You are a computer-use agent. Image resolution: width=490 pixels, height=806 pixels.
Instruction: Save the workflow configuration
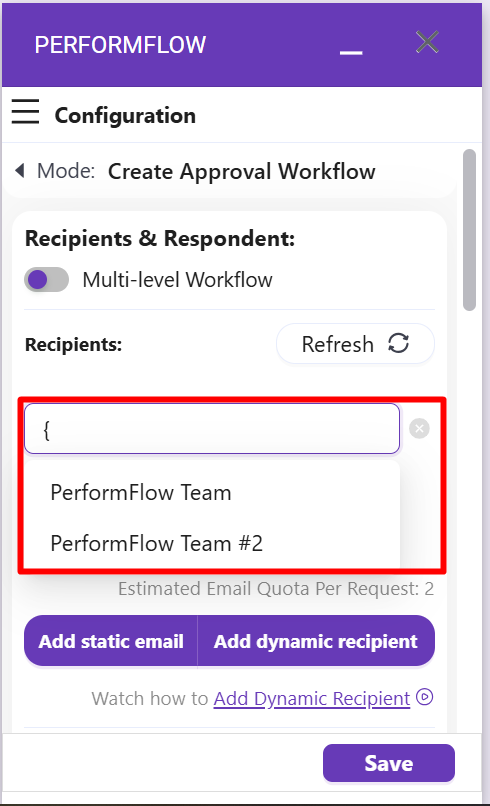(x=389, y=763)
